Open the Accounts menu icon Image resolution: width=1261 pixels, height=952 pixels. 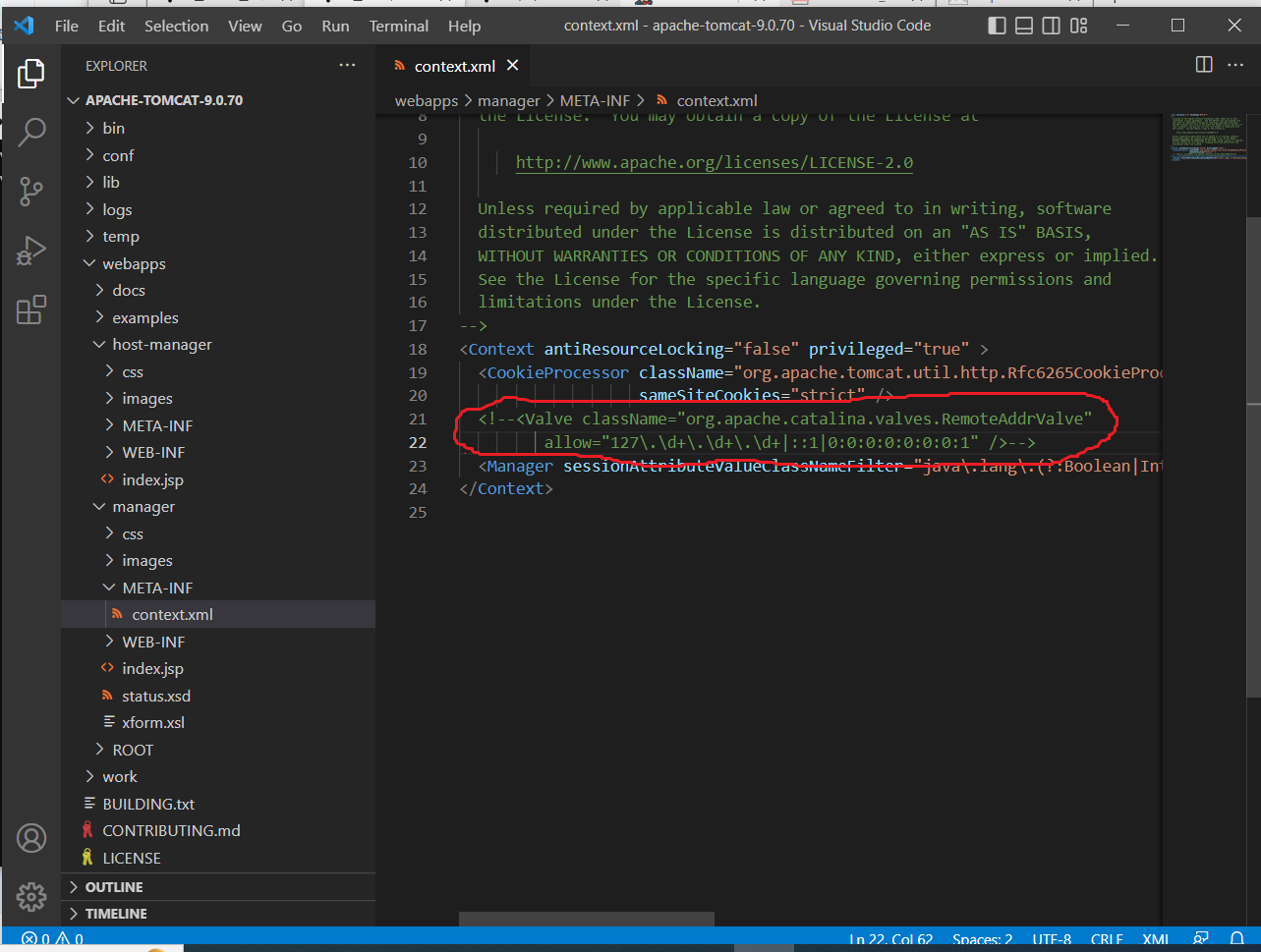tap(30, 838)
